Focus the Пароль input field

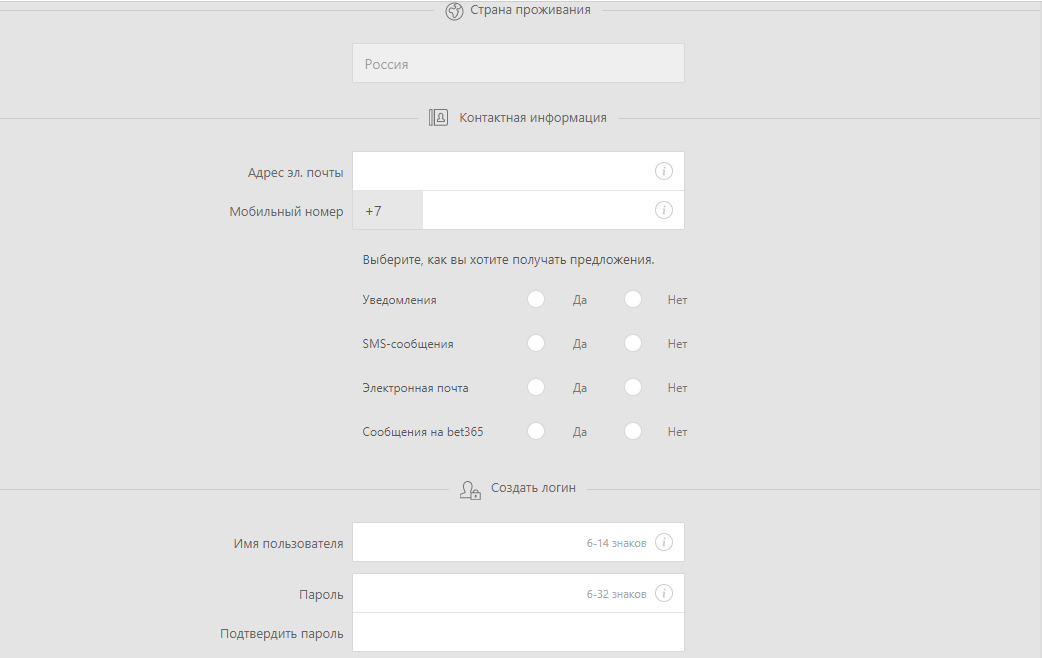[x=518, y=594]
